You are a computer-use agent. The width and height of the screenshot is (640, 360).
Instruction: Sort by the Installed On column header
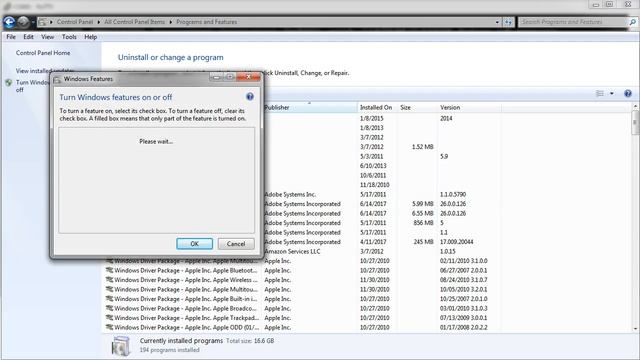click(x=376, y=107)
